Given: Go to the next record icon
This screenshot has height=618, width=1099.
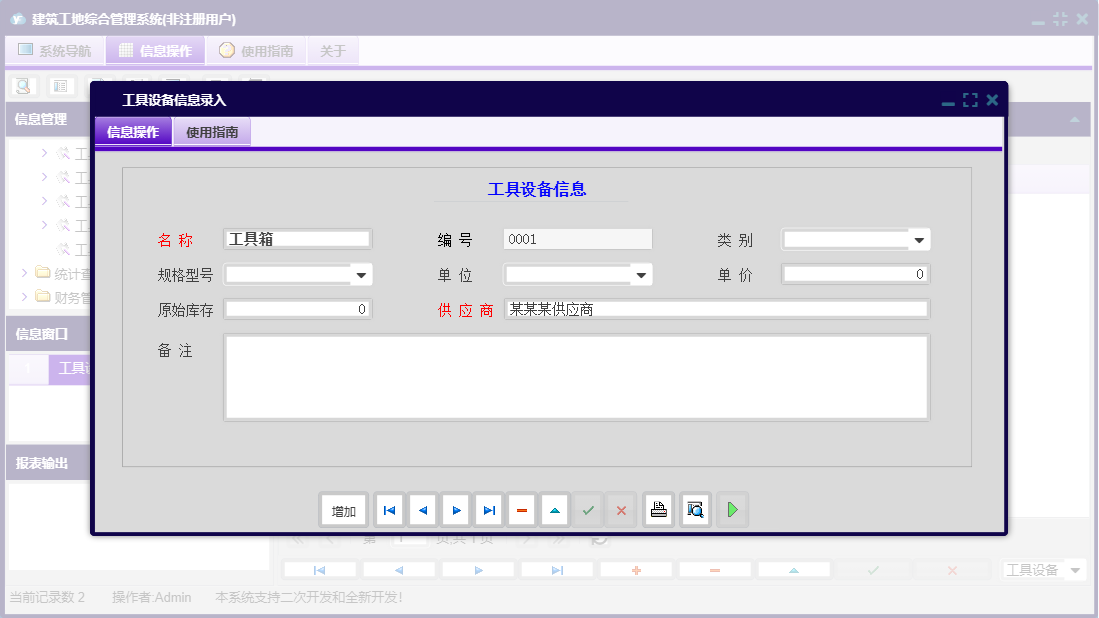Looking at the screenshot, I should 455,509.
